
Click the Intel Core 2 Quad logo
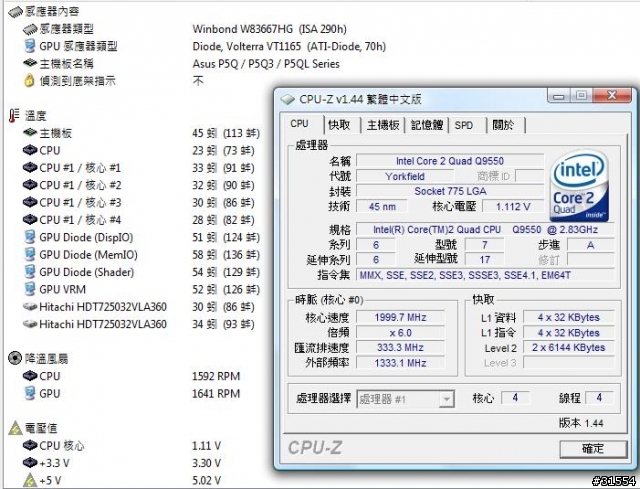tap(579, 186)
